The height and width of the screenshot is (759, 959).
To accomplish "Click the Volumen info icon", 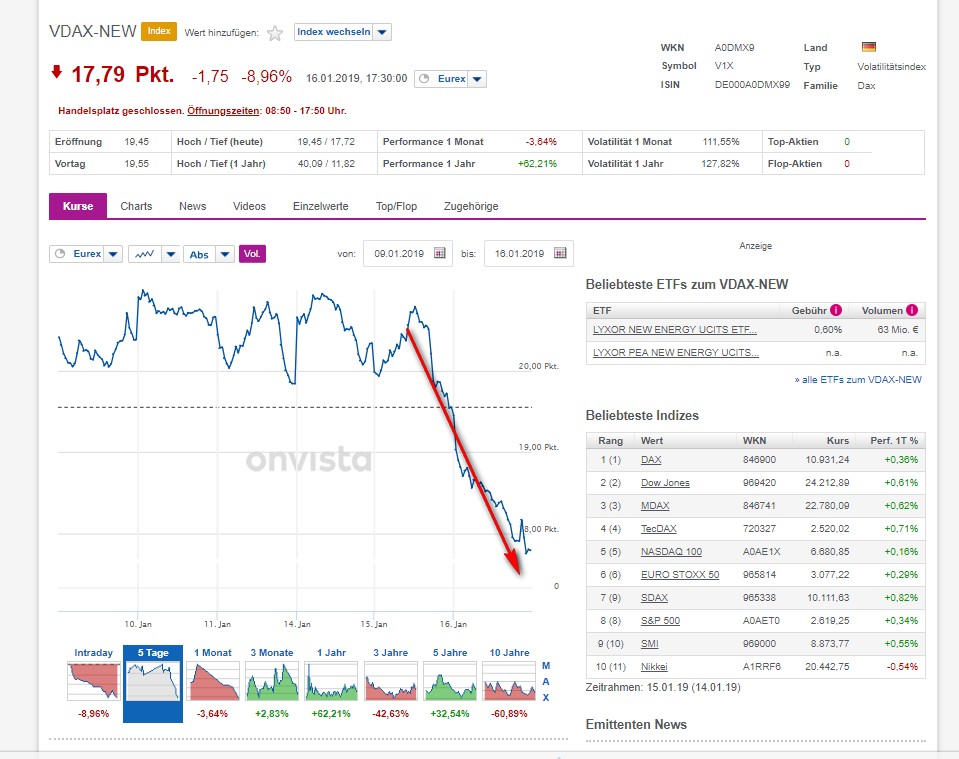I will pos(912,311).
